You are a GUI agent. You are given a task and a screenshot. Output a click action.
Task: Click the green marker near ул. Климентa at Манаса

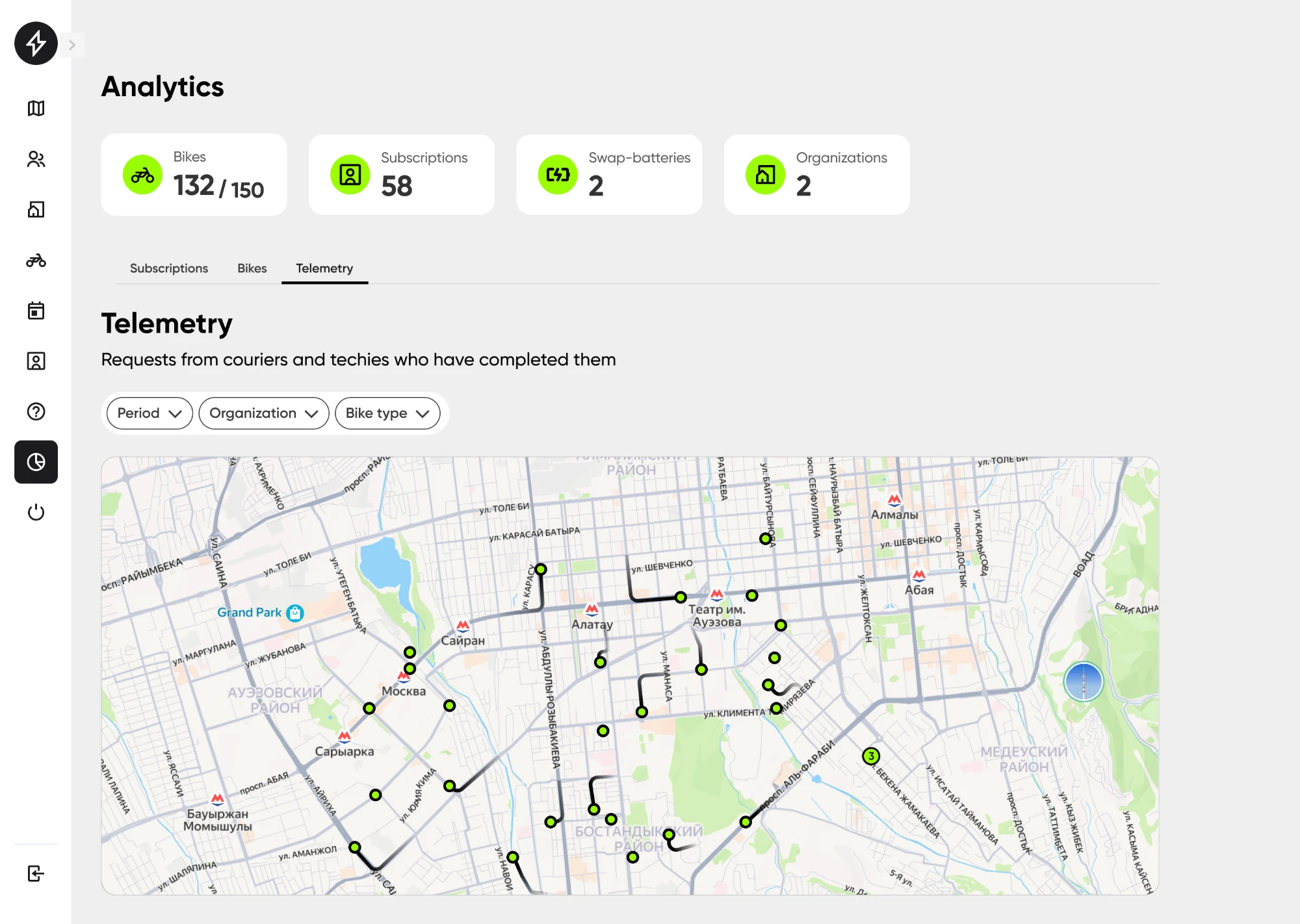(642, 712)
